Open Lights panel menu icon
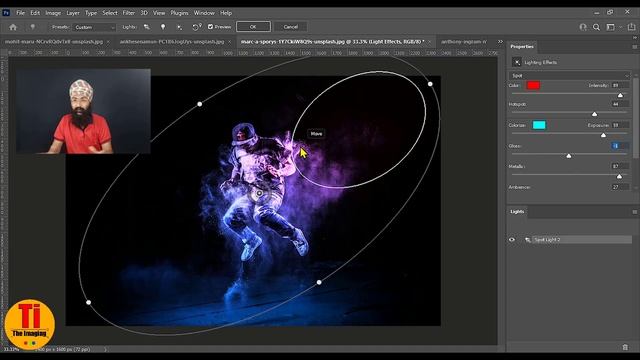Screen dimensions: 640x360 pos(634,212)
